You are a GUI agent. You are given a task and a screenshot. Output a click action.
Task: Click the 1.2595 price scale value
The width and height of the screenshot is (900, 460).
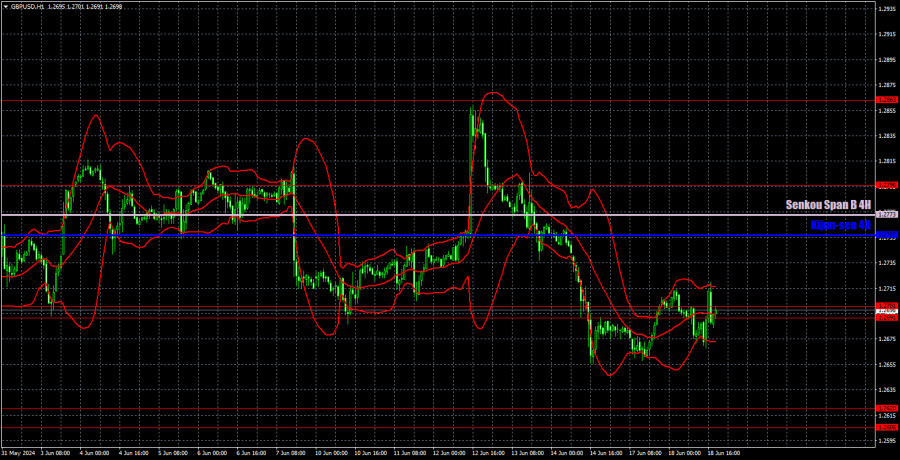[x=886, y=440]
